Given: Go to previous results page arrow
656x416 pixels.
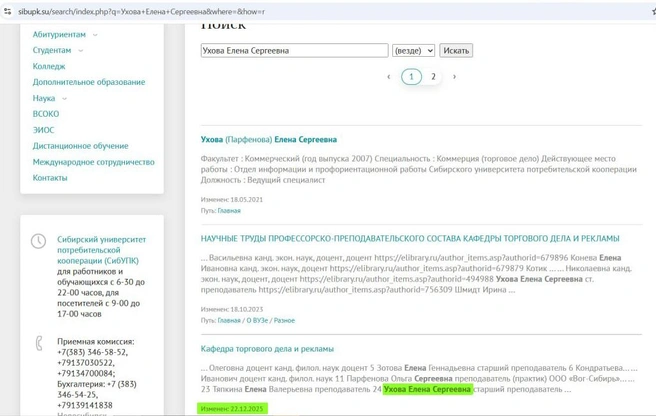Looking at the screenshot, I should (x=389, y=77).
